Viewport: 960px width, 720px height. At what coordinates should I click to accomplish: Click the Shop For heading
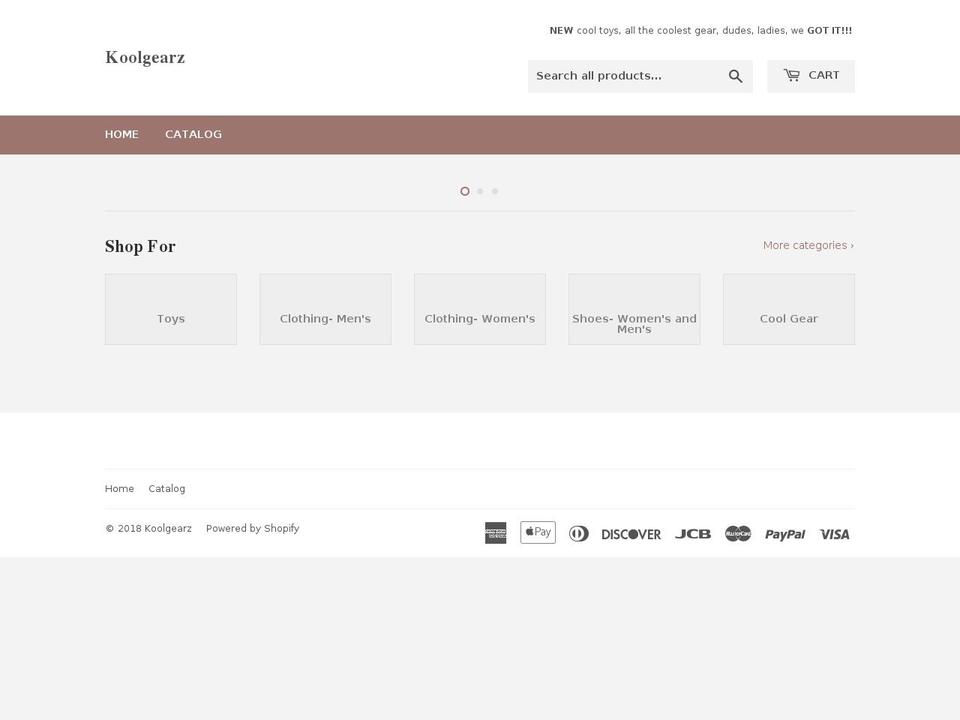[140, 246]
